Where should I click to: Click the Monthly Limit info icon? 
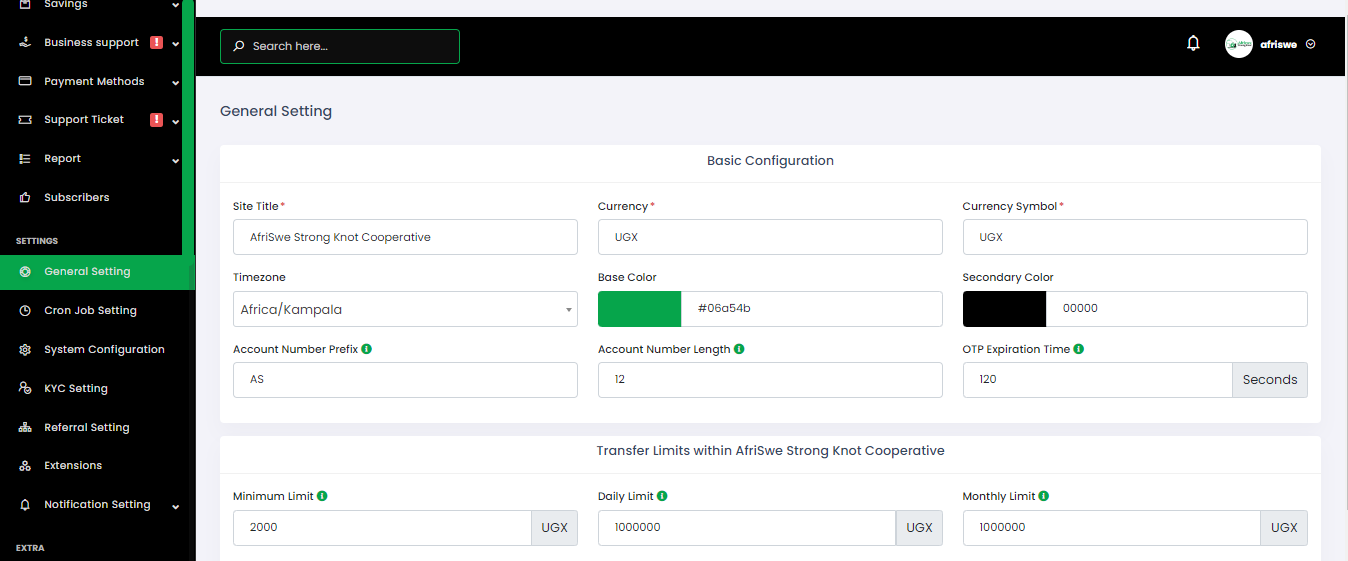point(1043,496)
